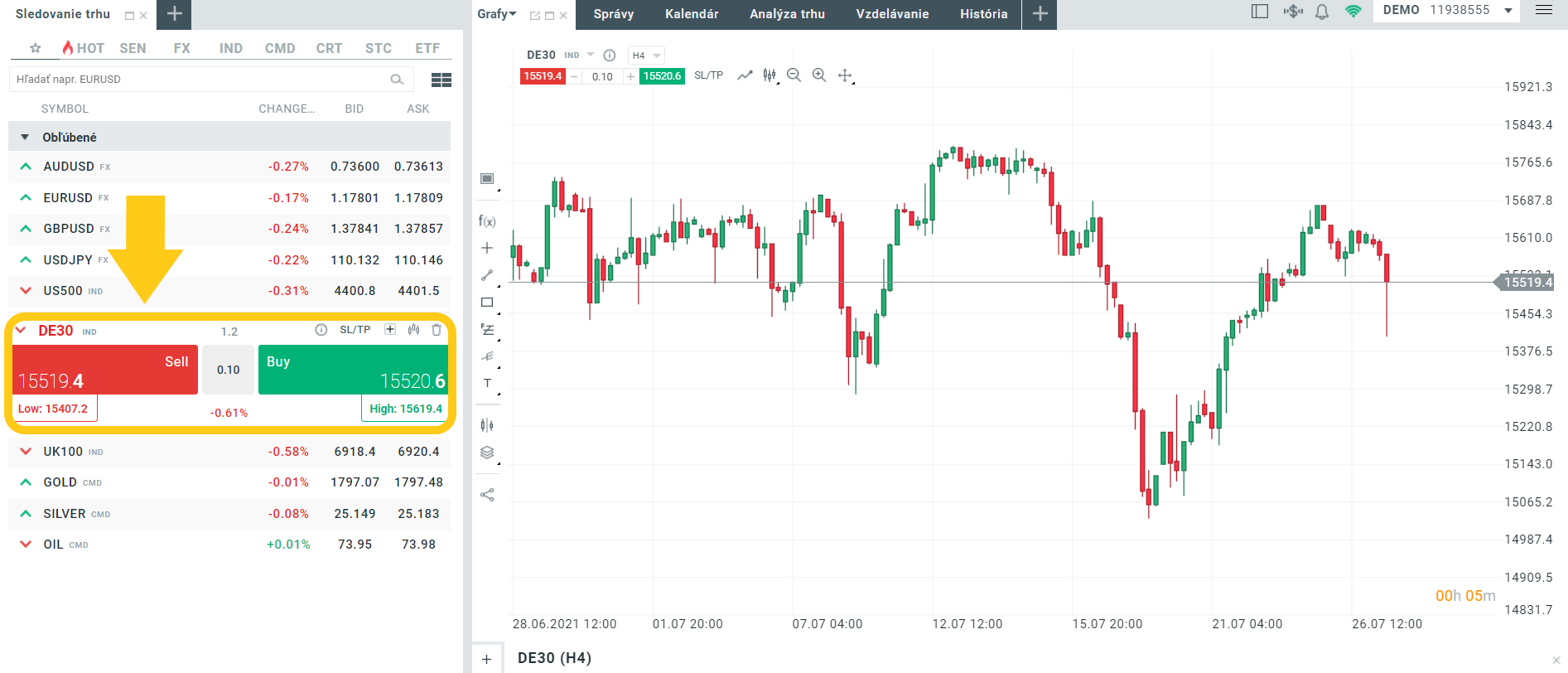This screenshot has width=1568, height=673.
Task: Select the rectangle drawing tool
Action: point(487,303)
